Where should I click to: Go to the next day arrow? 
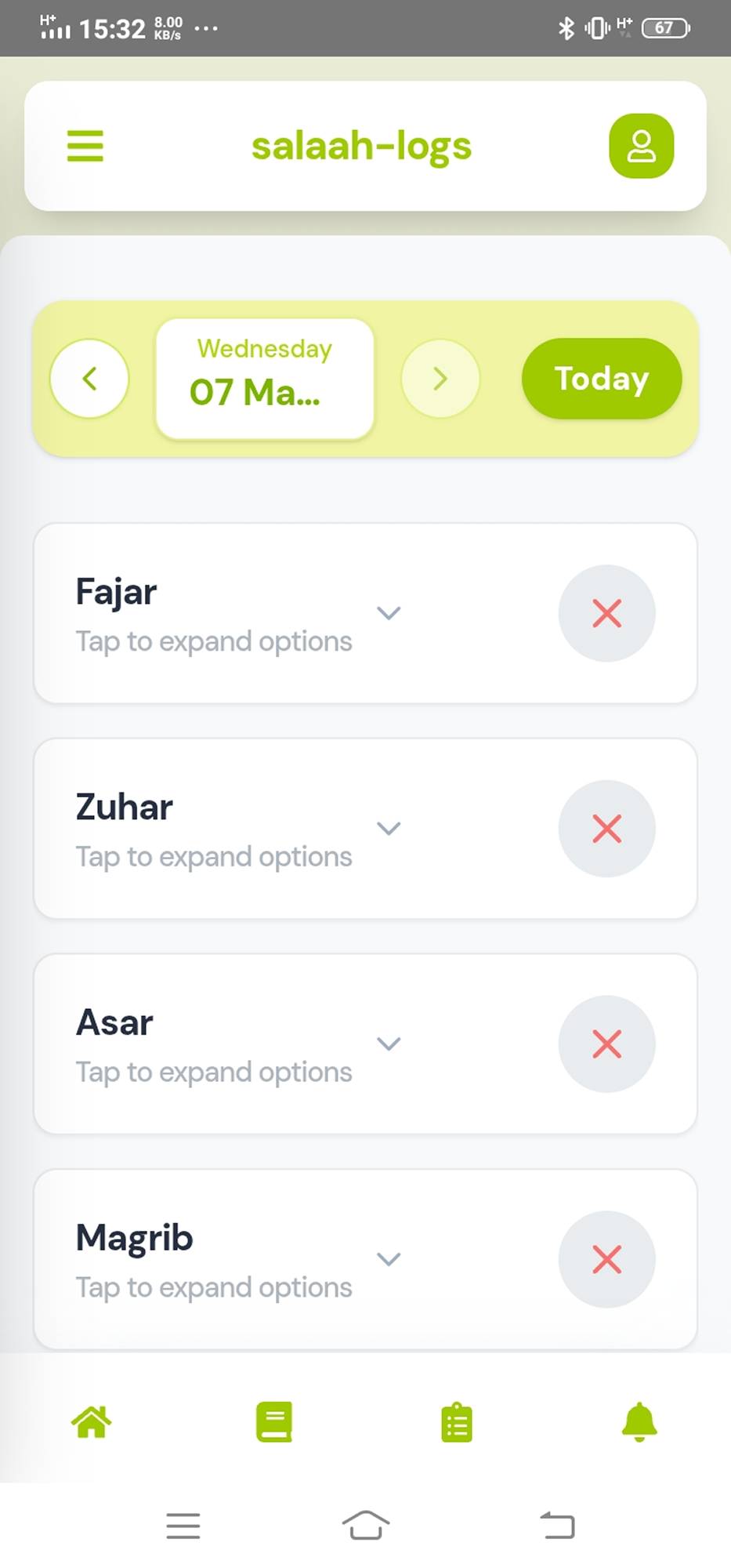[x=440, y=379]
